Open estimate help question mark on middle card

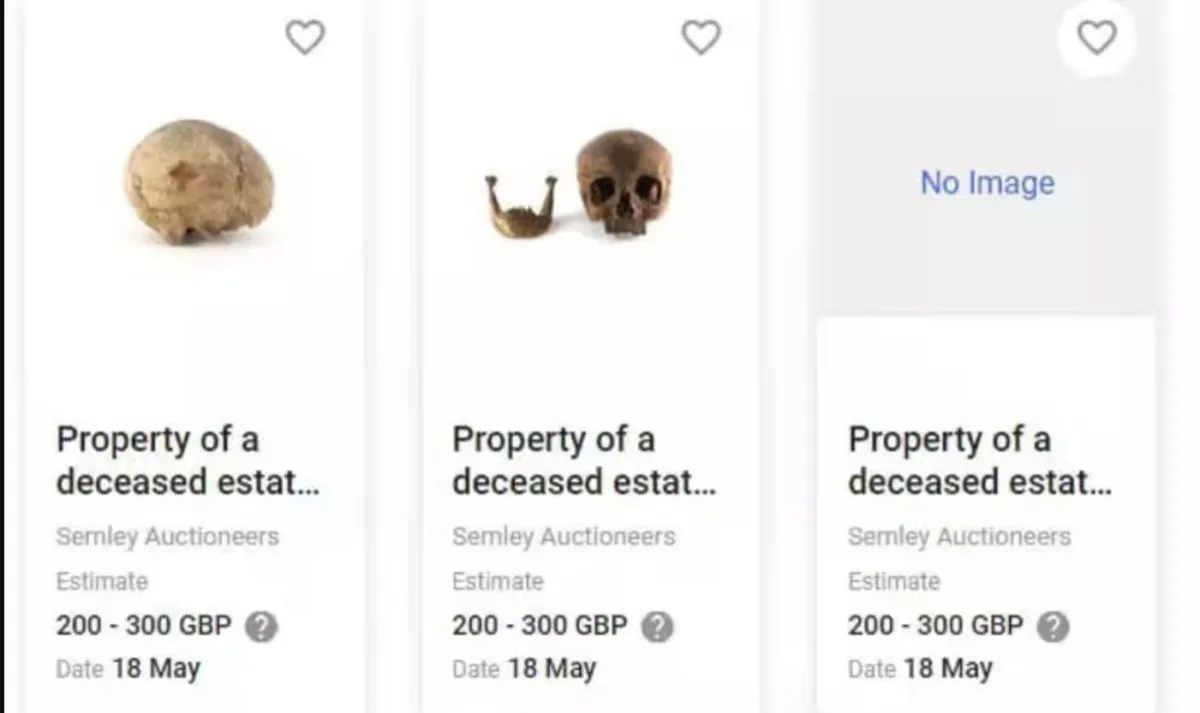(x=657, y=627)
